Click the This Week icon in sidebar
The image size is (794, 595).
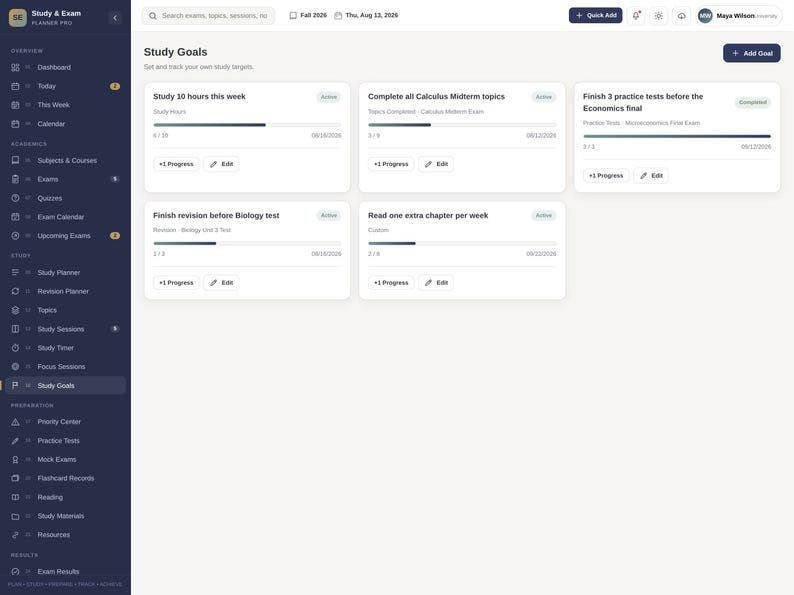(x=15, y=105)
